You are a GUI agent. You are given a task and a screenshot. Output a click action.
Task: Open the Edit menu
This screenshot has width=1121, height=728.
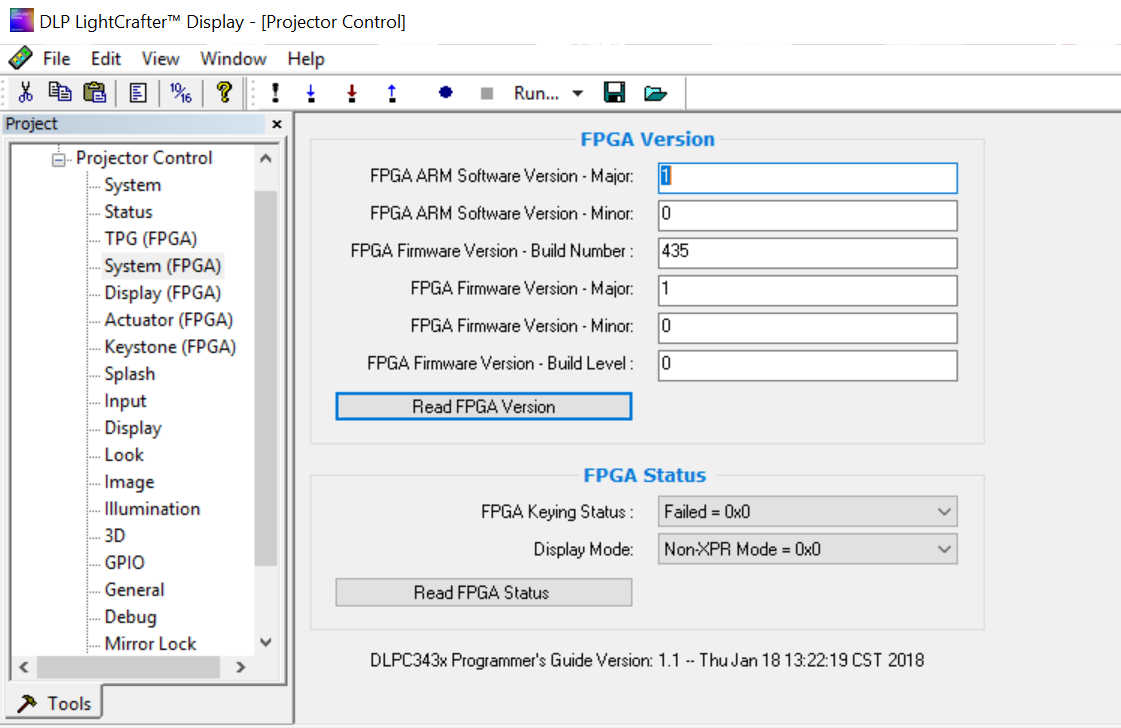pos(106,59)
